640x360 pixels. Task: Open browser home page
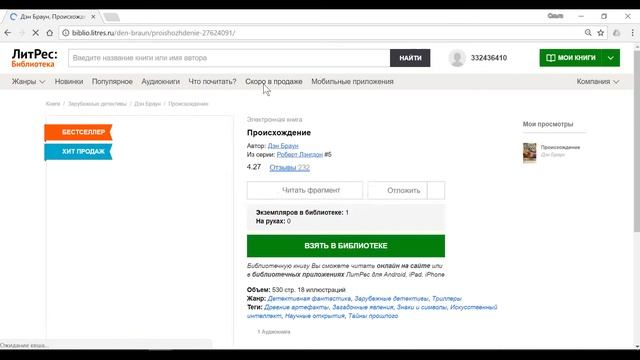[49, 33]
